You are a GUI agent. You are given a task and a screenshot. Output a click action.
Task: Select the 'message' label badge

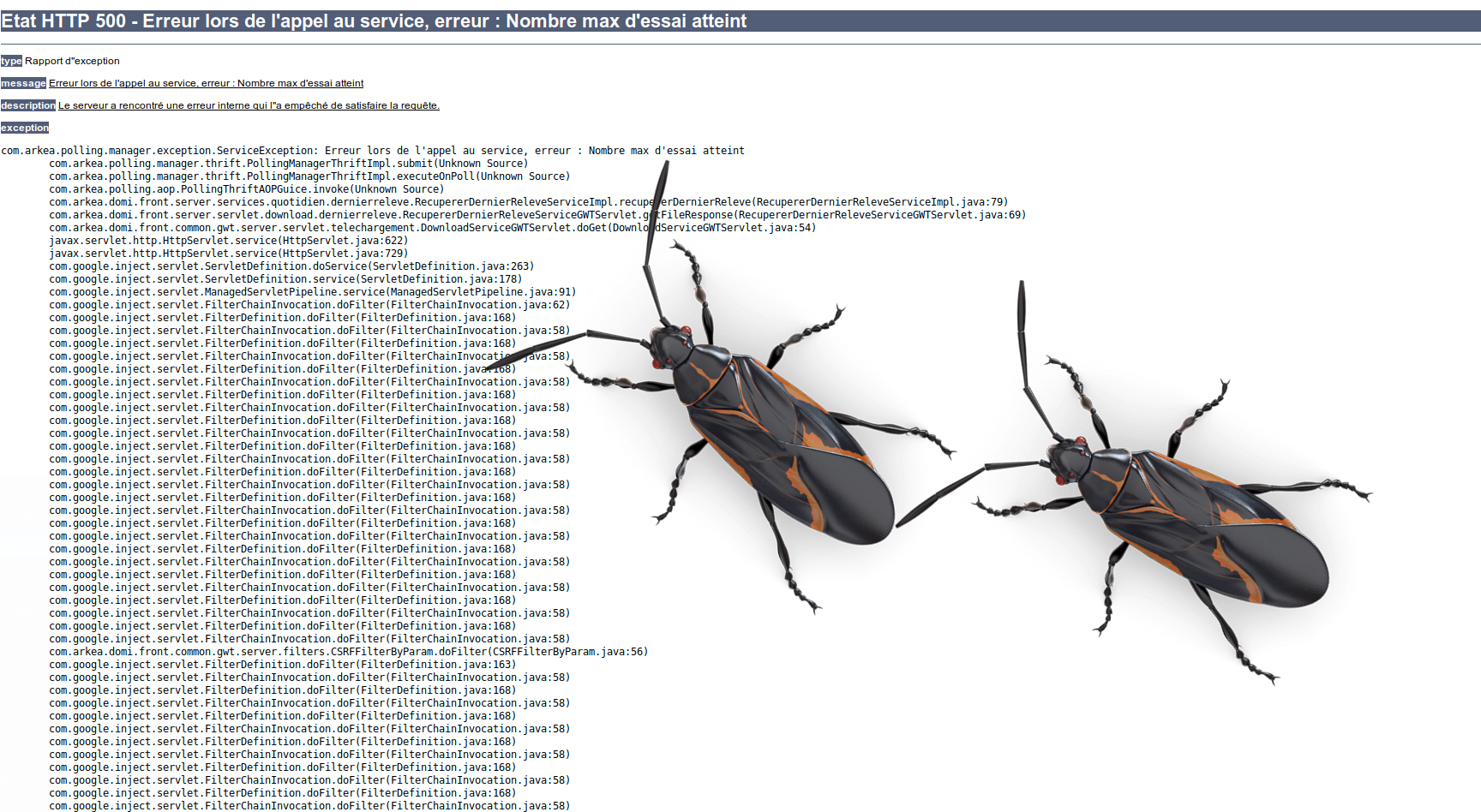[23, 83]
